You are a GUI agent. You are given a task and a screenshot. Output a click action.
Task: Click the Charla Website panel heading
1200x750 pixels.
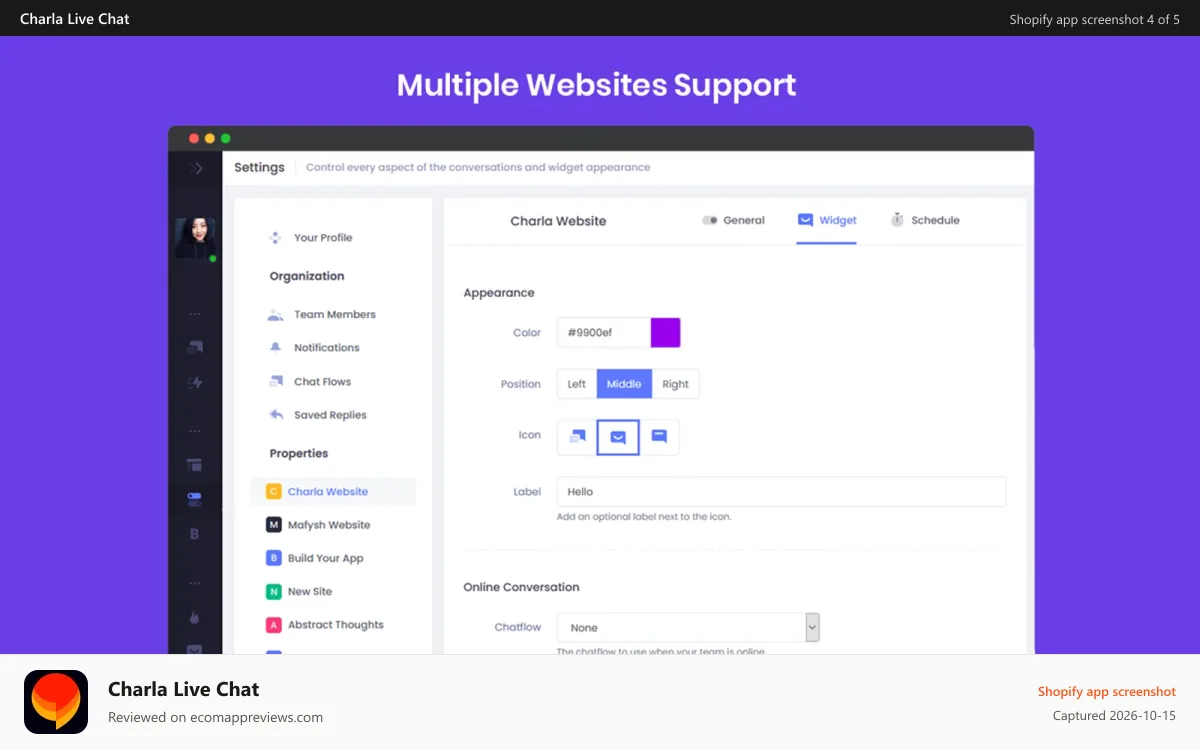pyautogui.click(x=558, y=221)
